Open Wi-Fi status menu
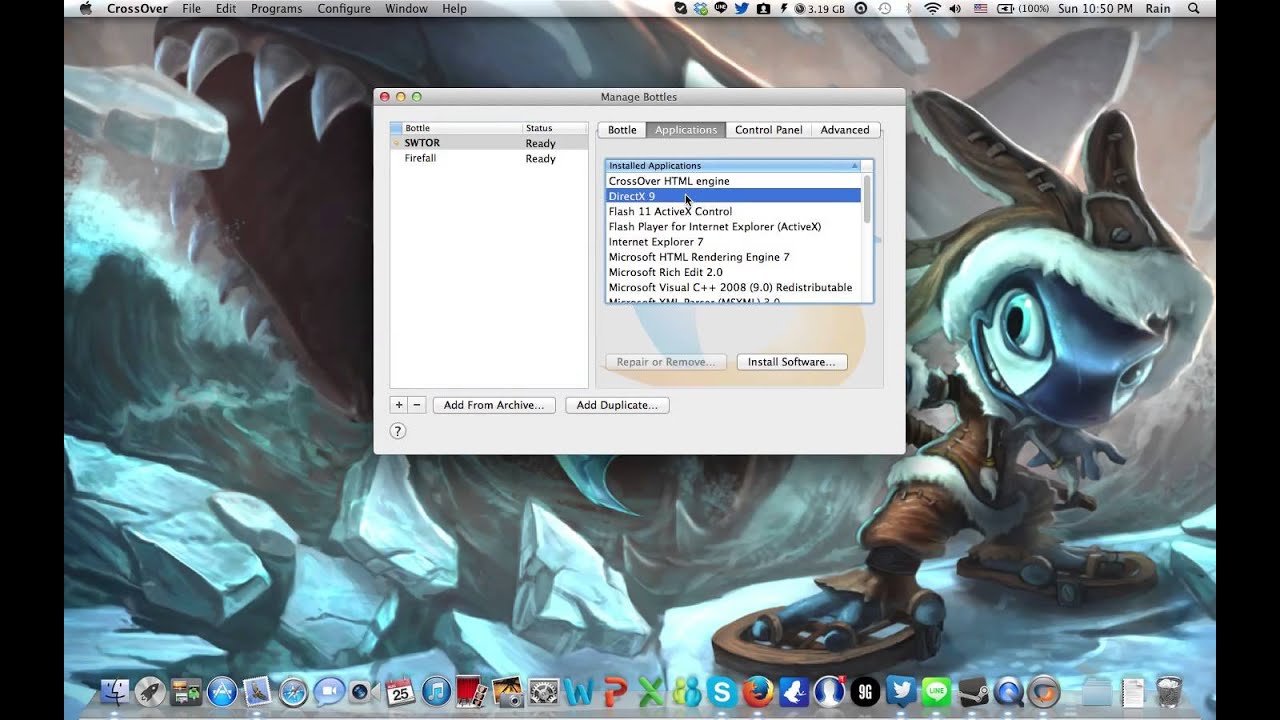The height and width of the screenshot is (720, 1280). 932,8
